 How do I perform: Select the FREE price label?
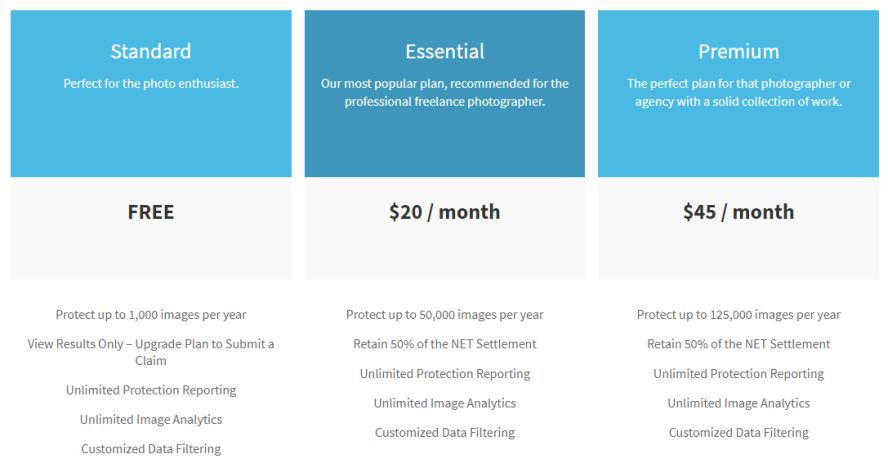coord(151,212)
